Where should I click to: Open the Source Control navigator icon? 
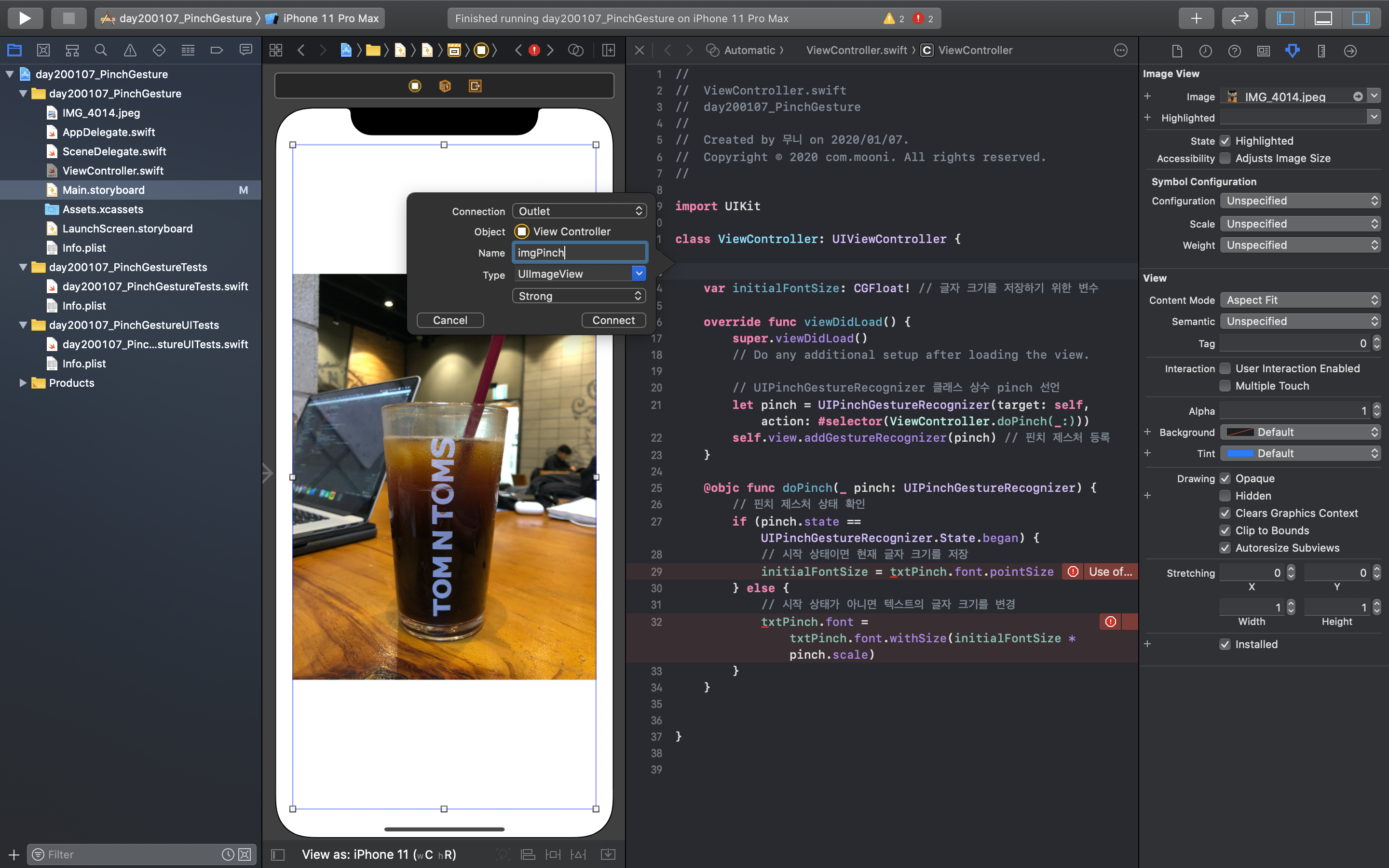[43, 51]
